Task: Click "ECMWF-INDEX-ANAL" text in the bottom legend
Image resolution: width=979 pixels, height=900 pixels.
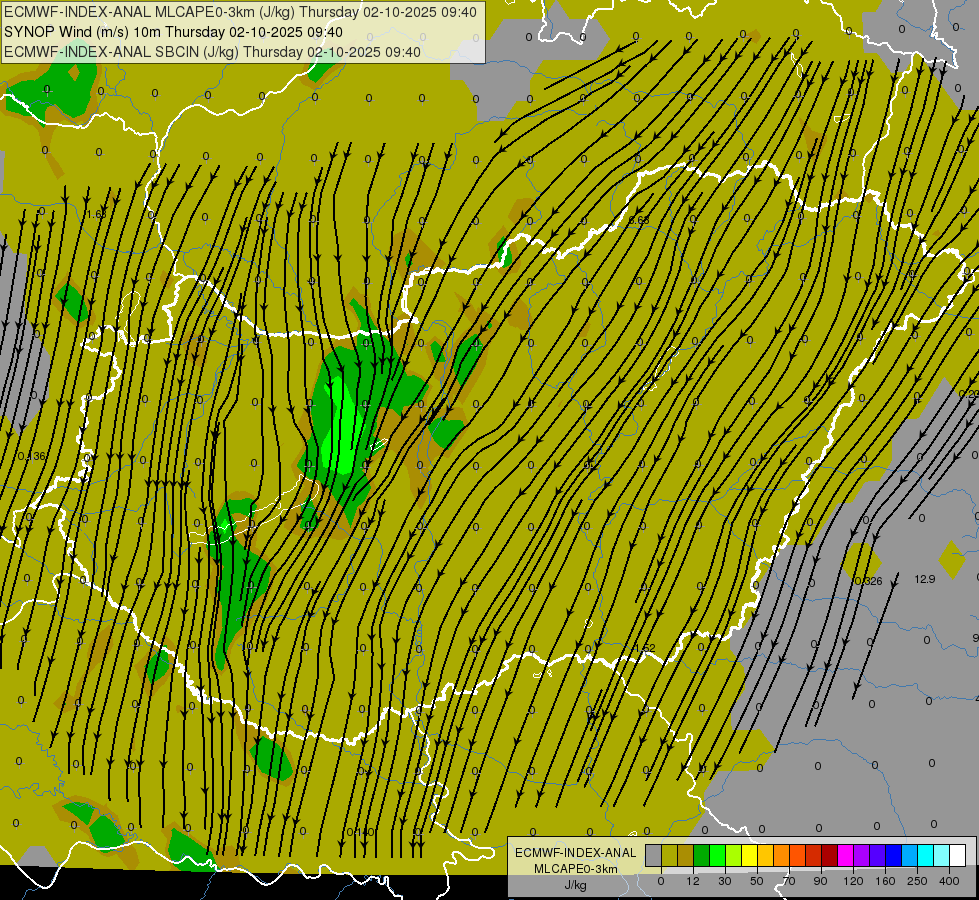Action: pos(575,853)
